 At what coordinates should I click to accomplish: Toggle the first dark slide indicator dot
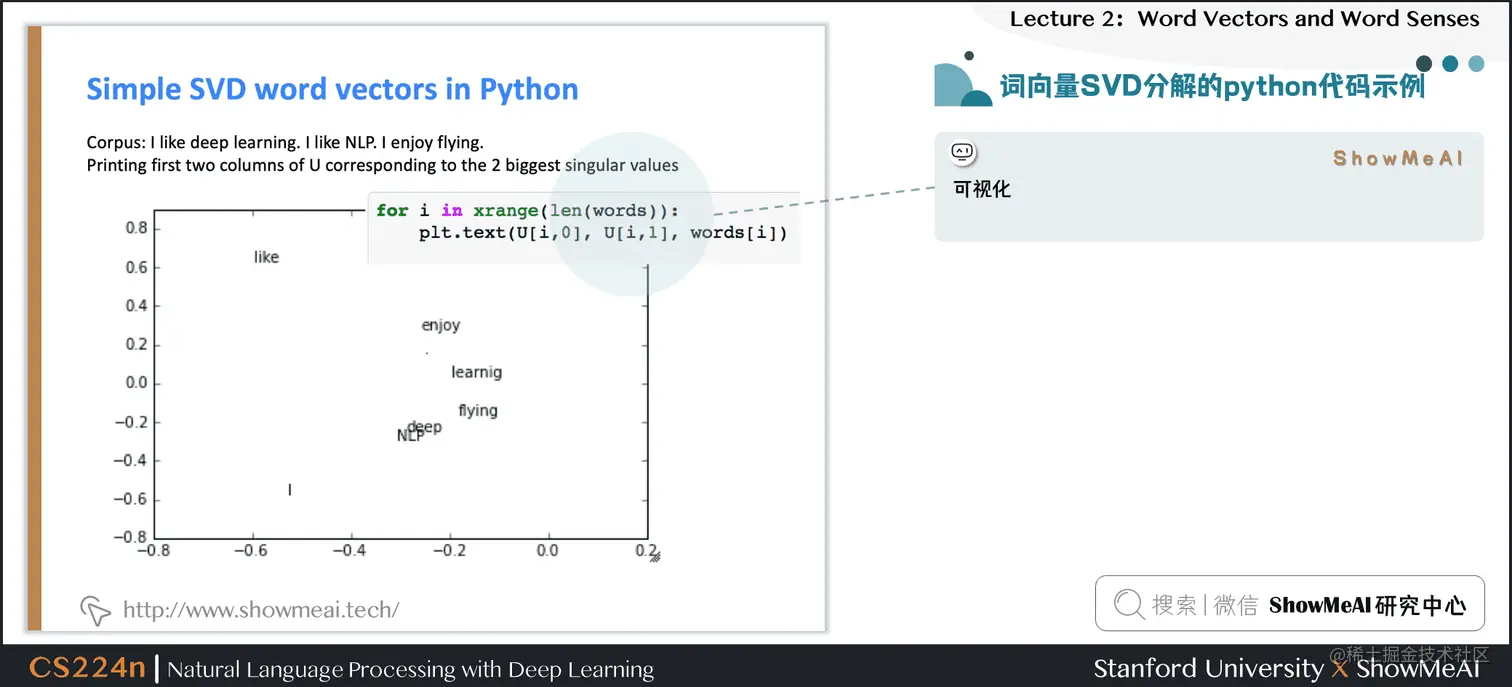pyautogui.click(x=1424, y=63)
